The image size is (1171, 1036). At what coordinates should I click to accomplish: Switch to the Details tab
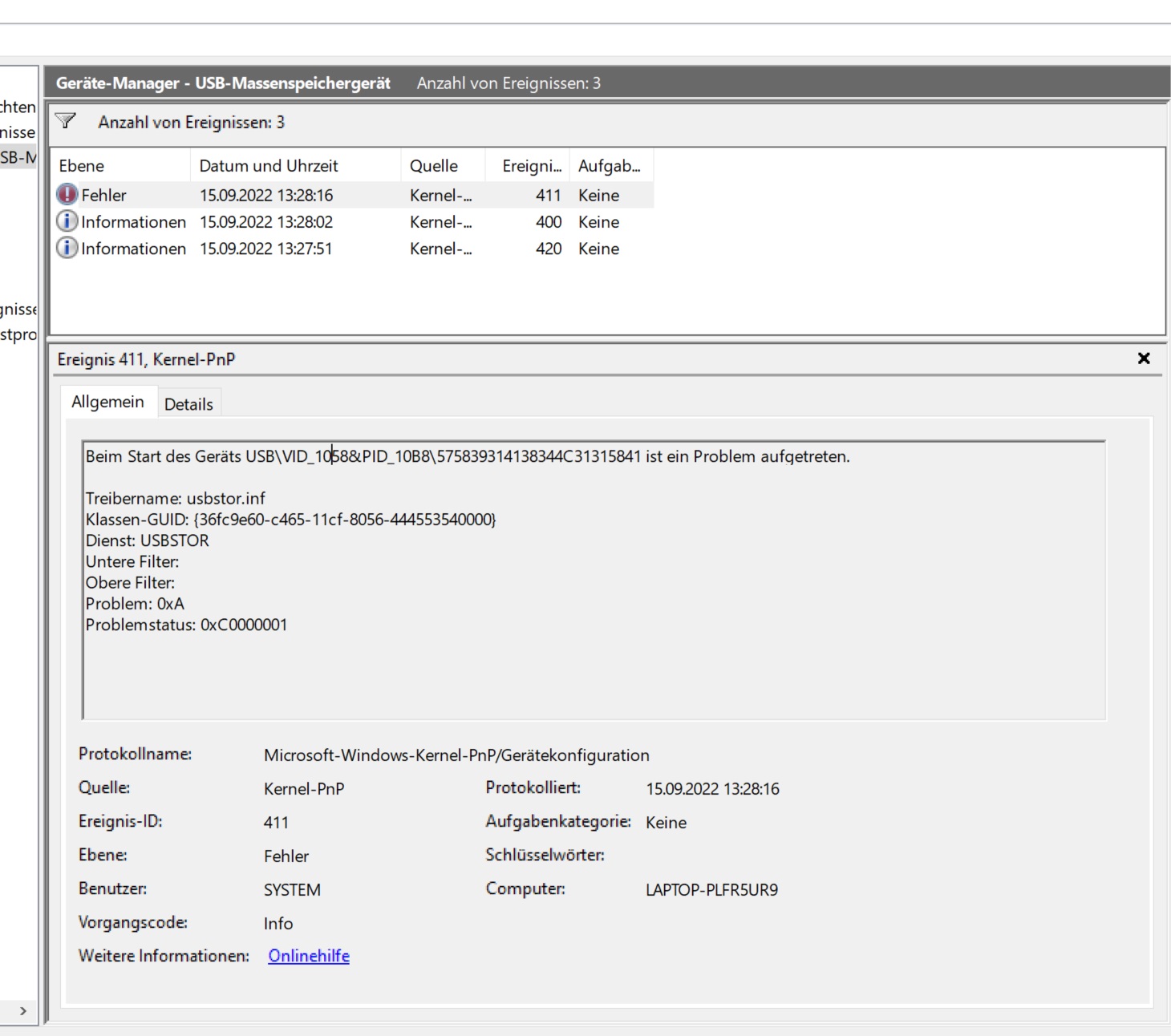click(188, 404)
